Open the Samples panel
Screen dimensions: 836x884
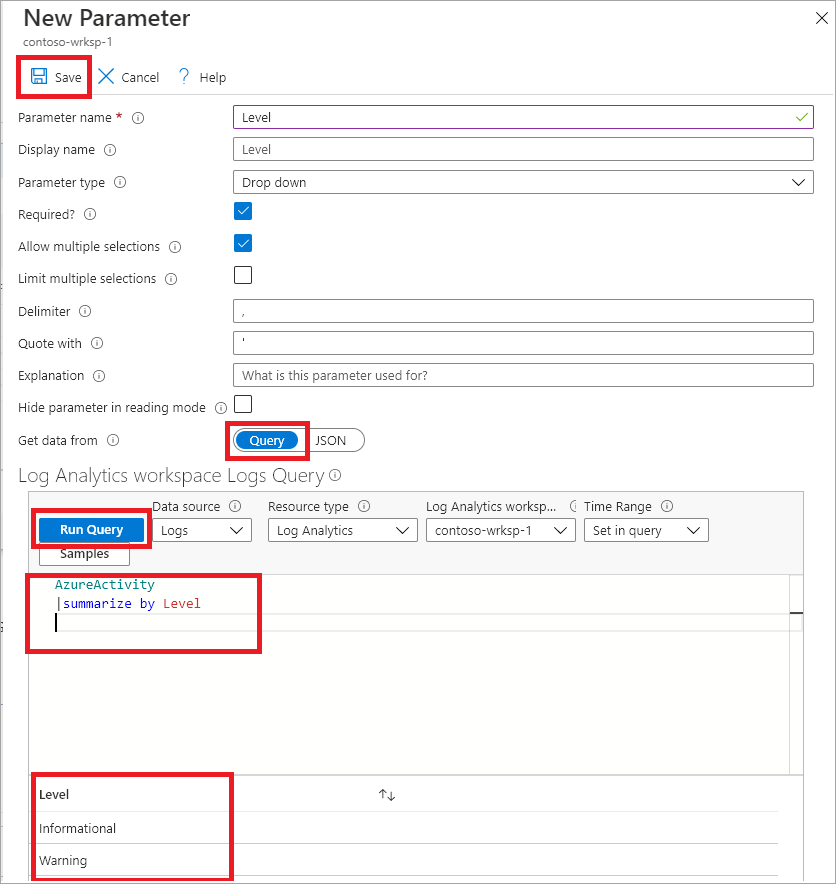point(84,554)
